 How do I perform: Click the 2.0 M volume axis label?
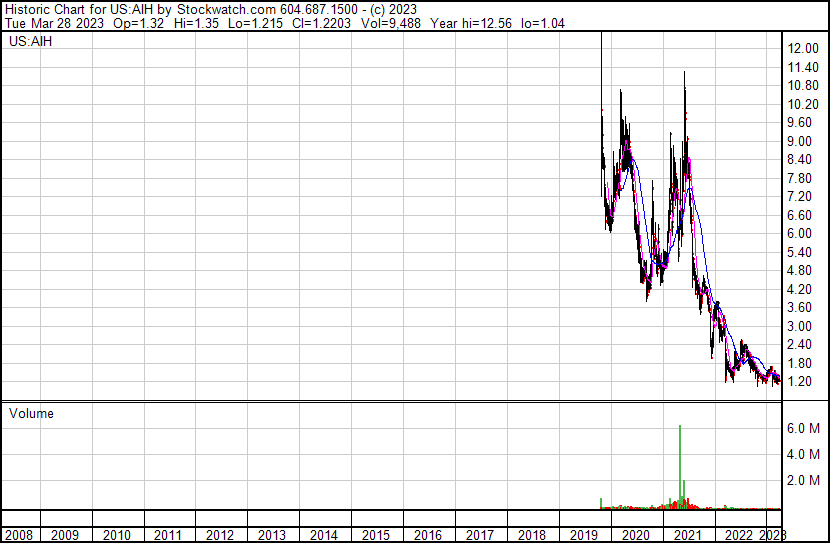point(803,481)
